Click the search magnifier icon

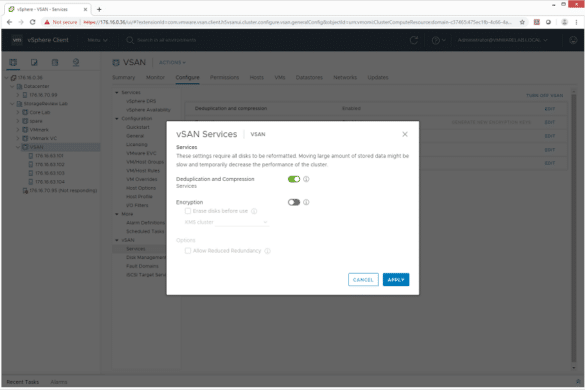pyautogui.click(x=130, y=40)
